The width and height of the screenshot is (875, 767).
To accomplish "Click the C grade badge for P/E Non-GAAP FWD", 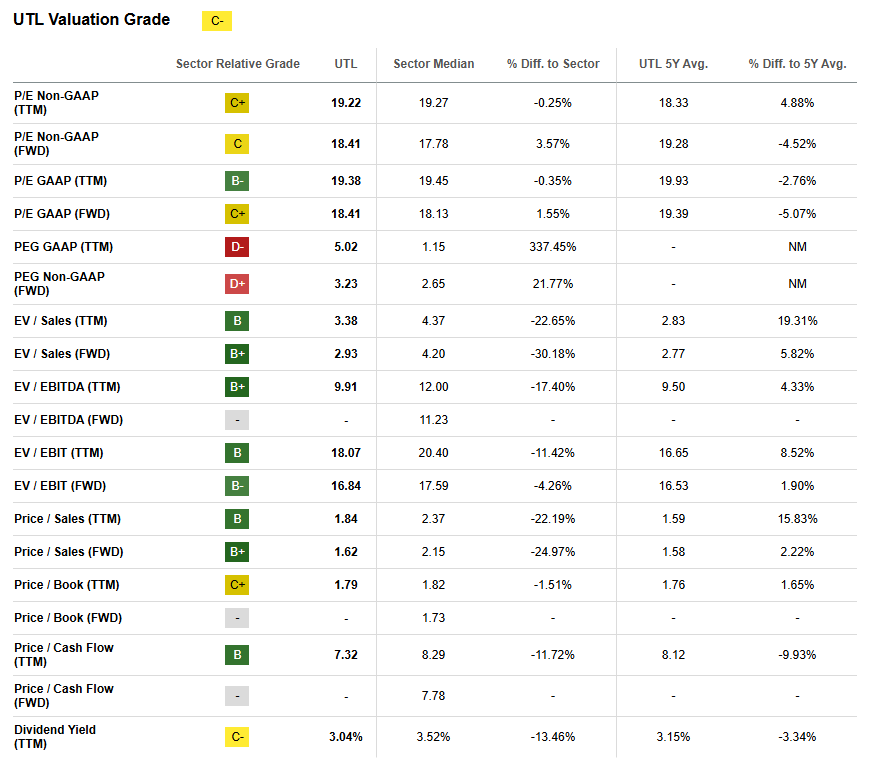I will pos(237,144).
